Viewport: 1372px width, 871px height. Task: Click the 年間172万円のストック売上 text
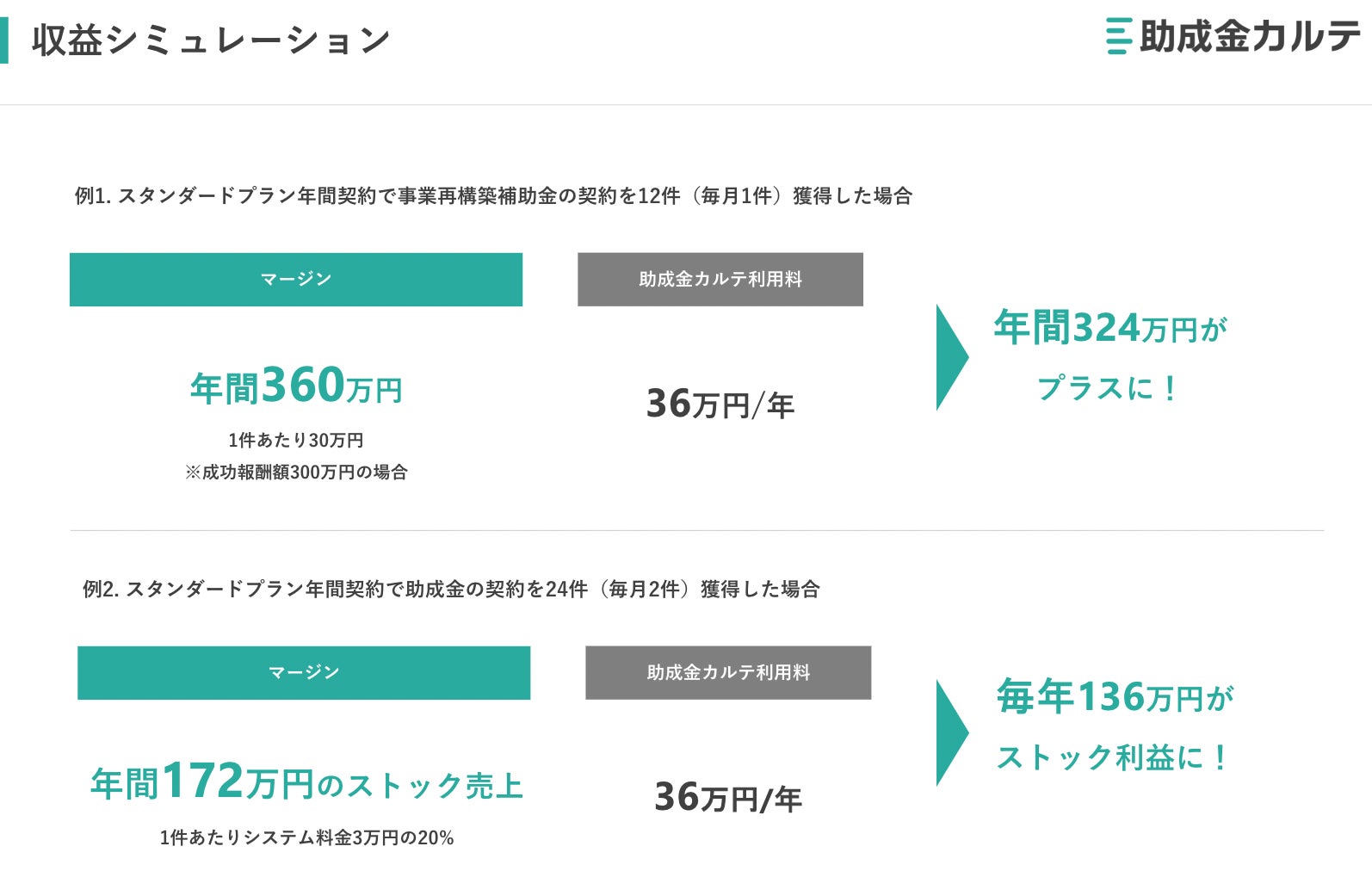(306, 782)
